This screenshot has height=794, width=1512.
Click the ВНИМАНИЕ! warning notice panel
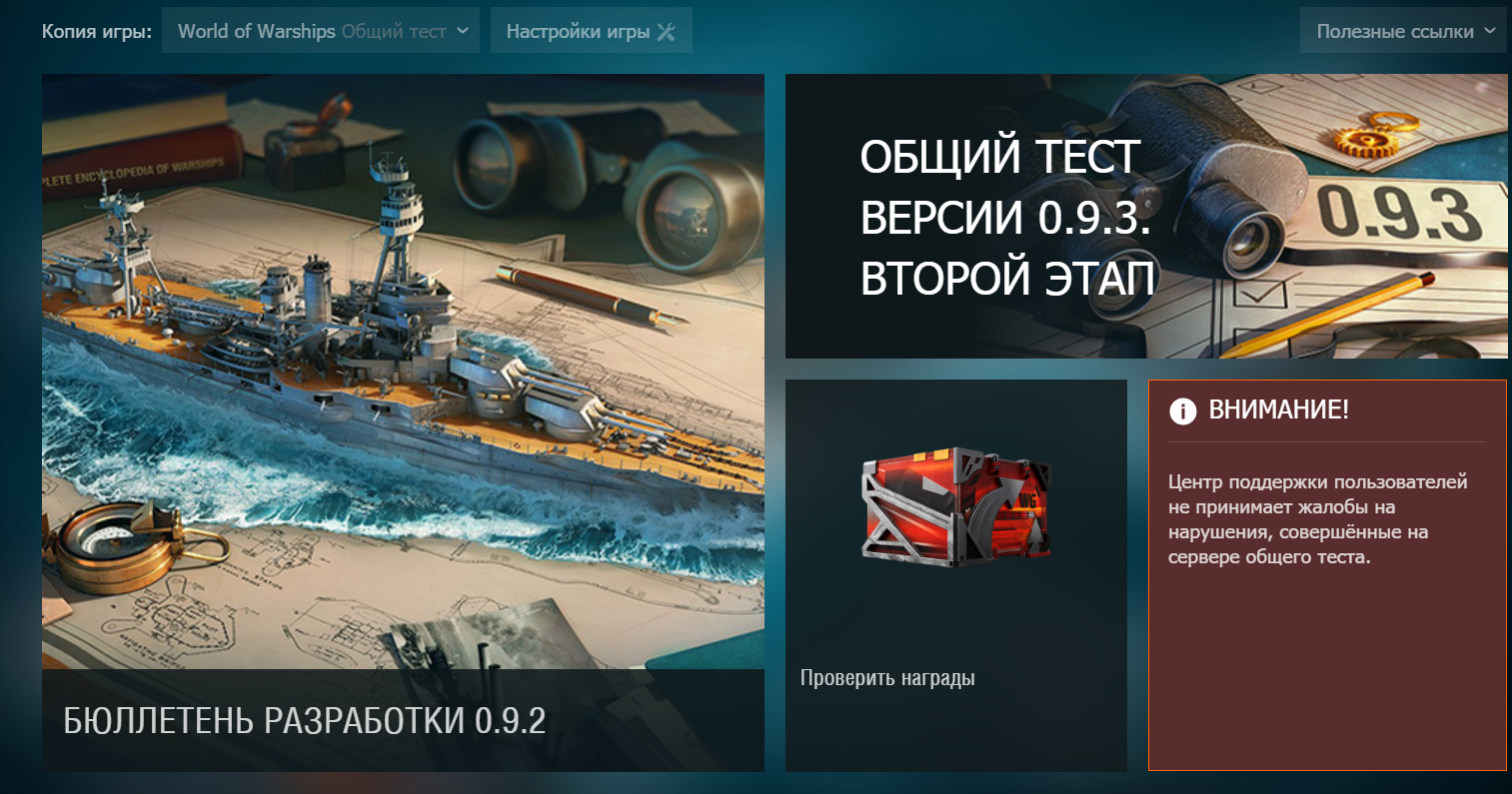(1327, 575)
